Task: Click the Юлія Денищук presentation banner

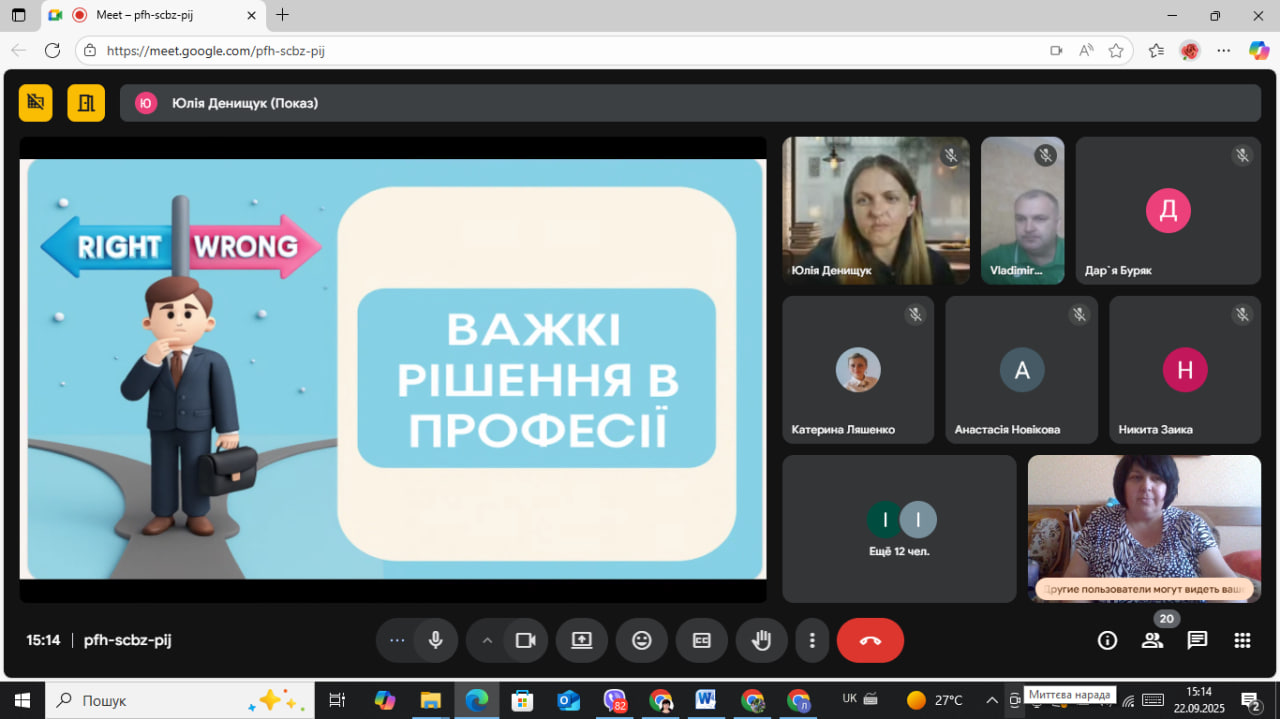Action: click(690, 103)
